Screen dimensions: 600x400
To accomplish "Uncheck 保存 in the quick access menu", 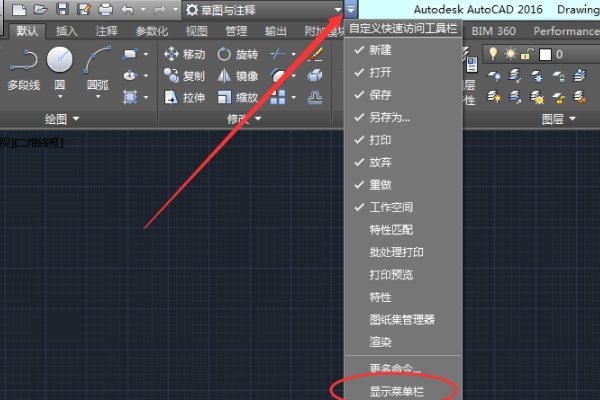I will (x=403, y=95).
